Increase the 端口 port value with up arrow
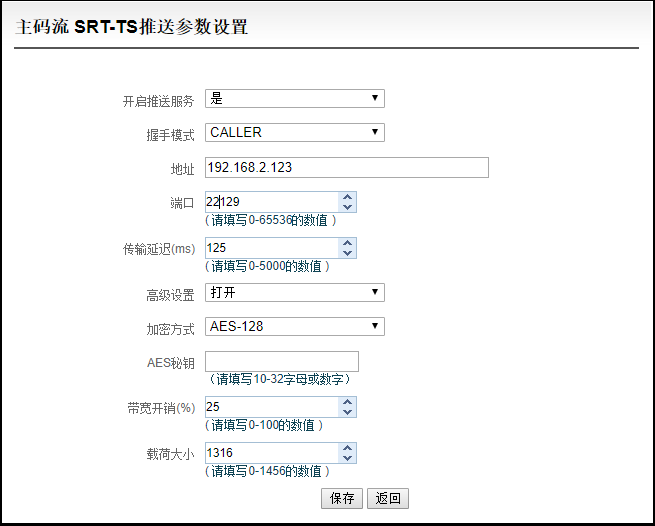Viewport: 655px width, 526px height. click(x=347, y=197)
